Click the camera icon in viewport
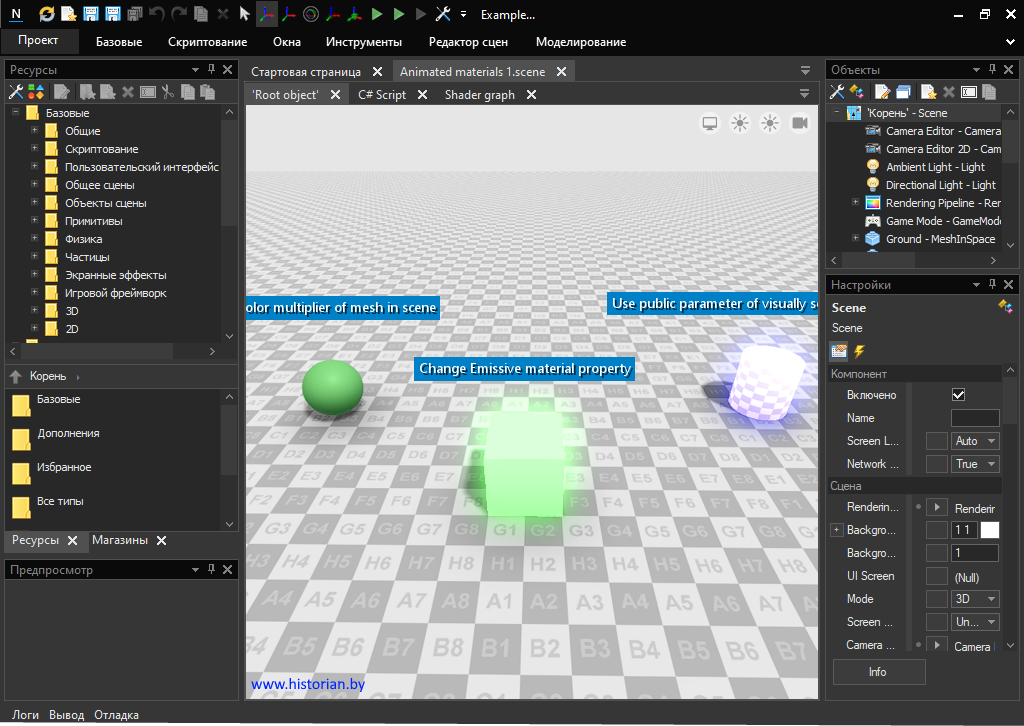 click(800, 122)
